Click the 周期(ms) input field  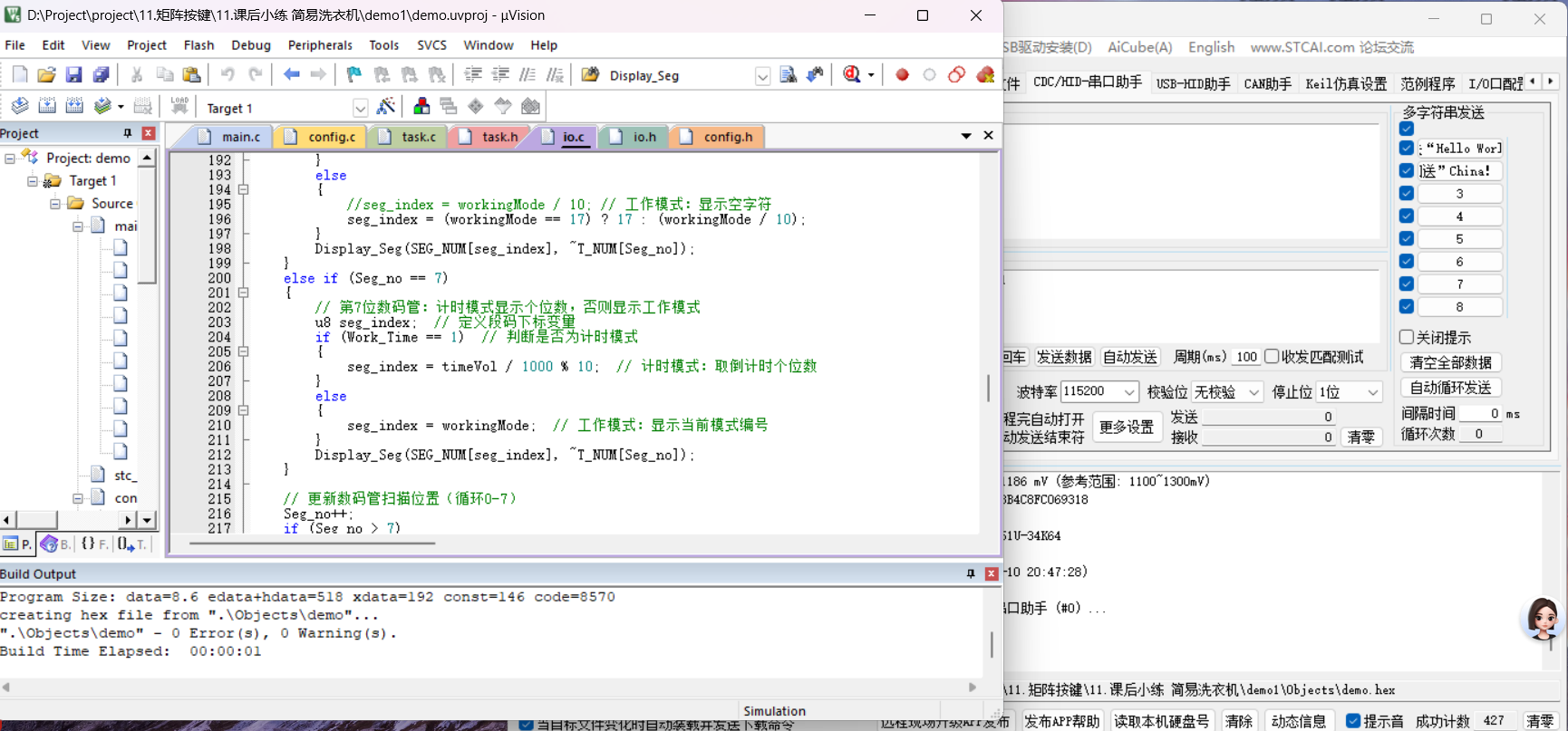tap(1246, 357)
